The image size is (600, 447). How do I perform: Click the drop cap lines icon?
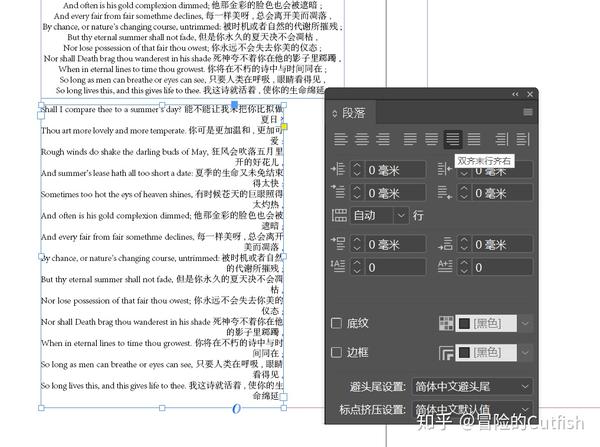click(338, 266)
